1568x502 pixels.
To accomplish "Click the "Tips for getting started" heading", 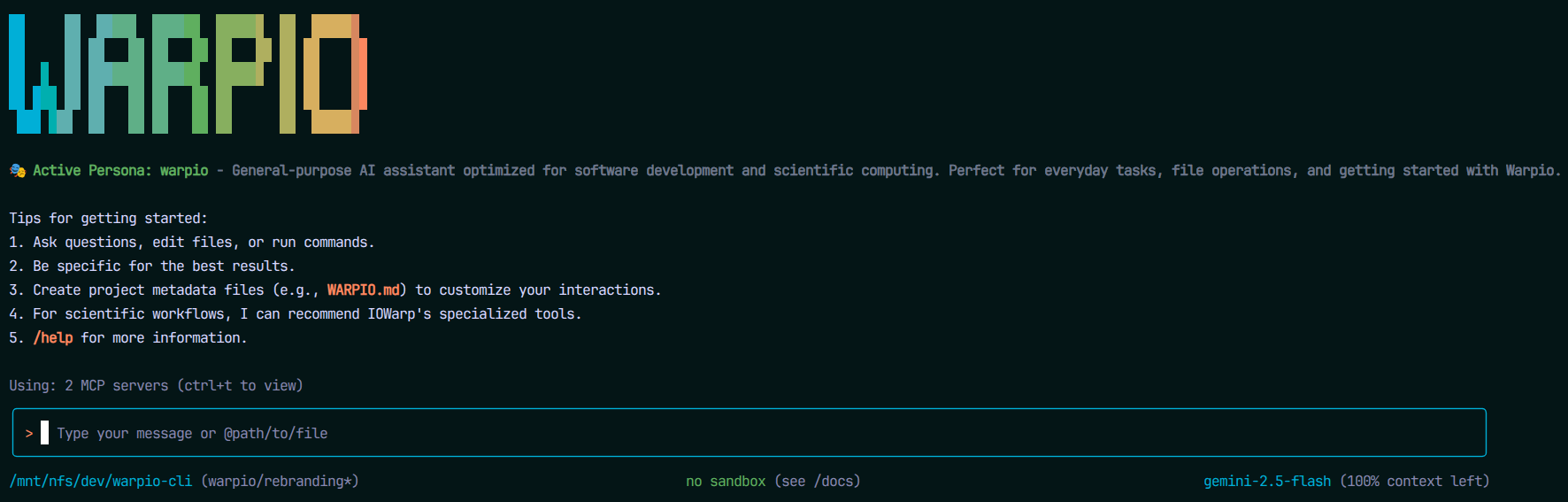I will point(108,218).
